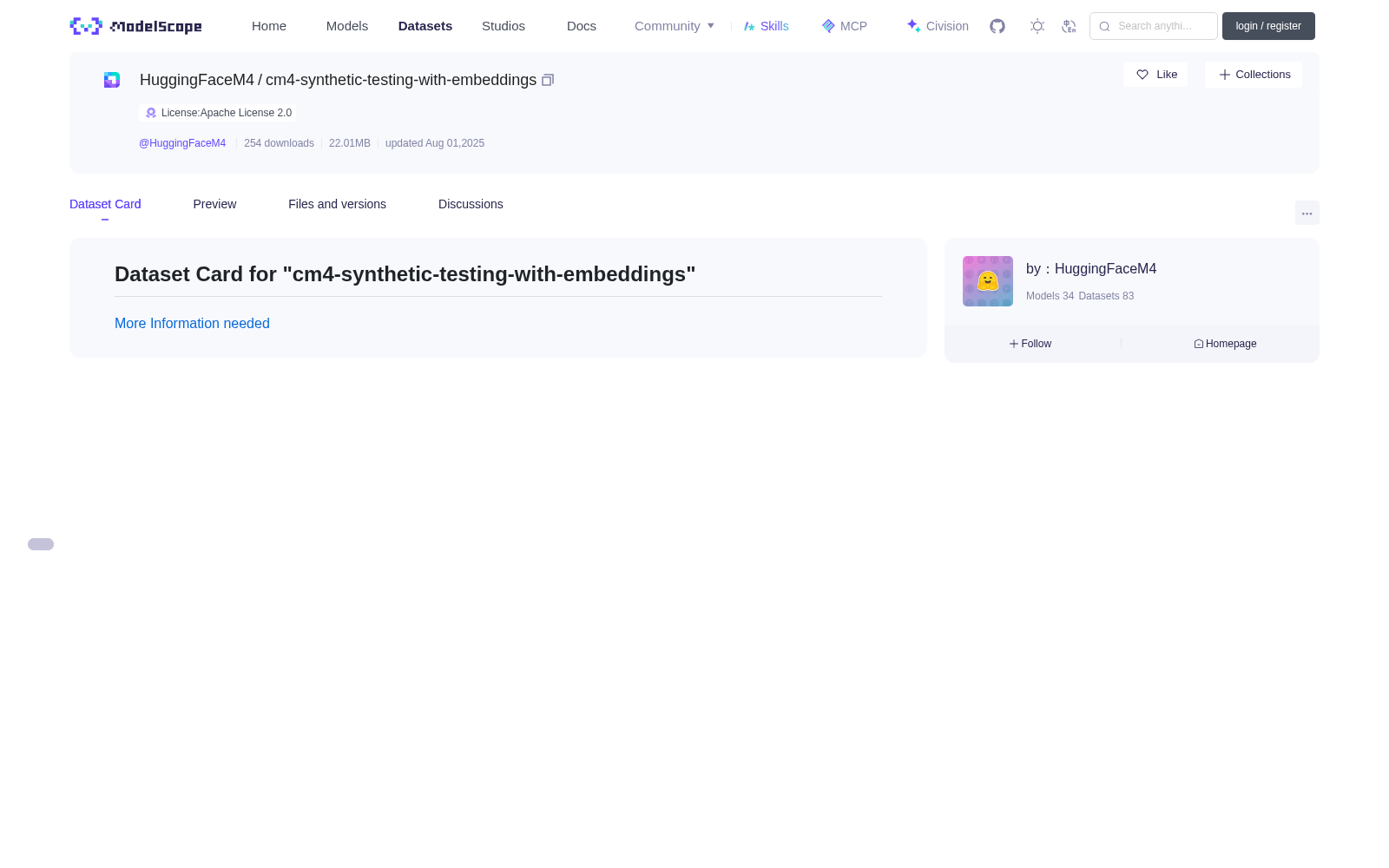Click the ModelScope logo

point(135,26)
